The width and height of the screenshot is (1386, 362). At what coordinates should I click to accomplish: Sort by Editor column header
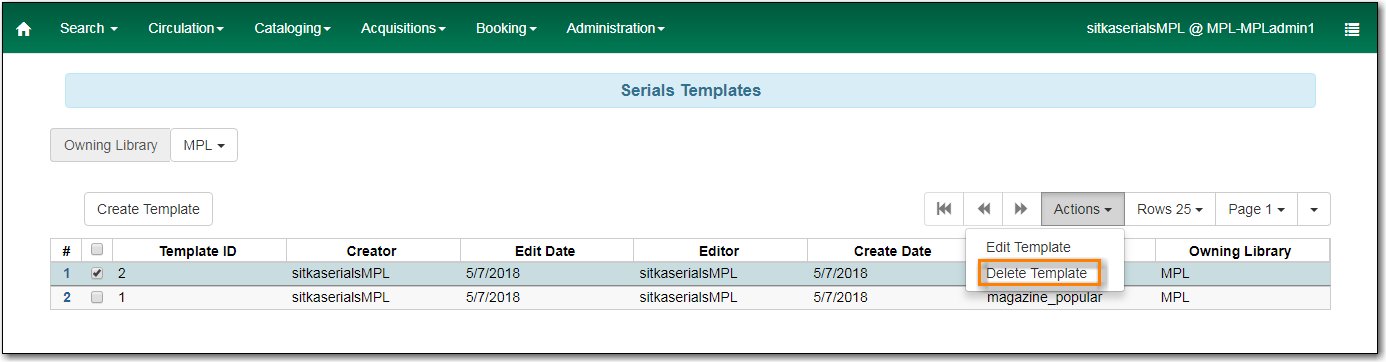click(x=719, y=251)
